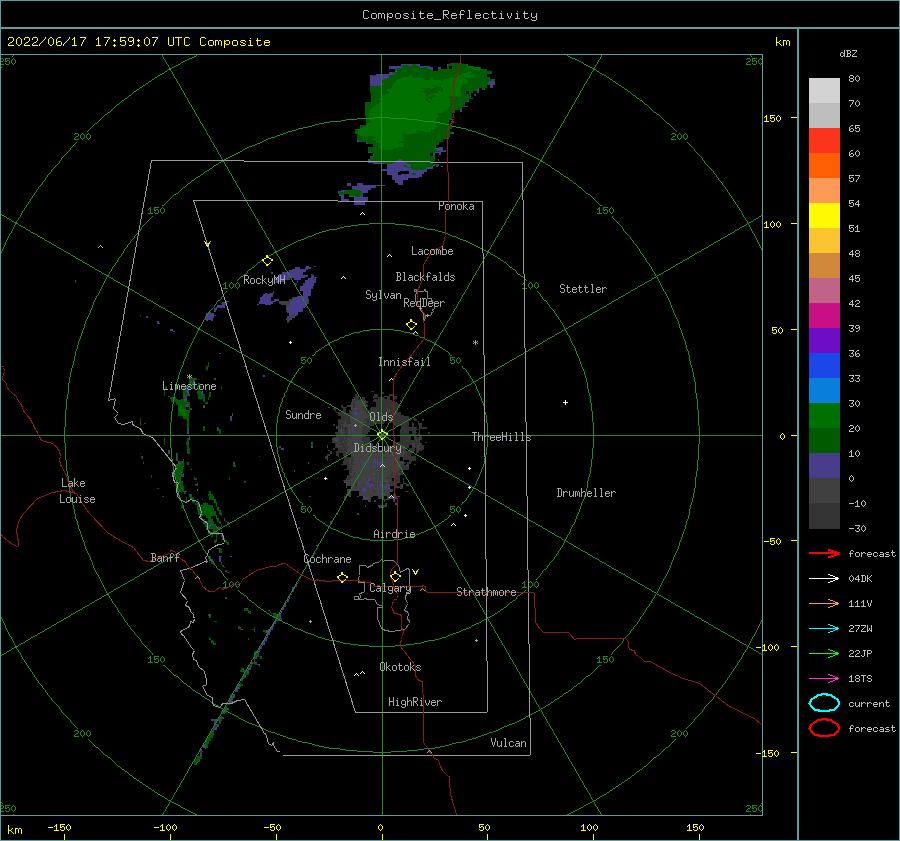Pick the red 60–65 dBZ color swatch
The width and height of the screenshot is (900, 841).
pyautogui.click(x=824, y=140)
